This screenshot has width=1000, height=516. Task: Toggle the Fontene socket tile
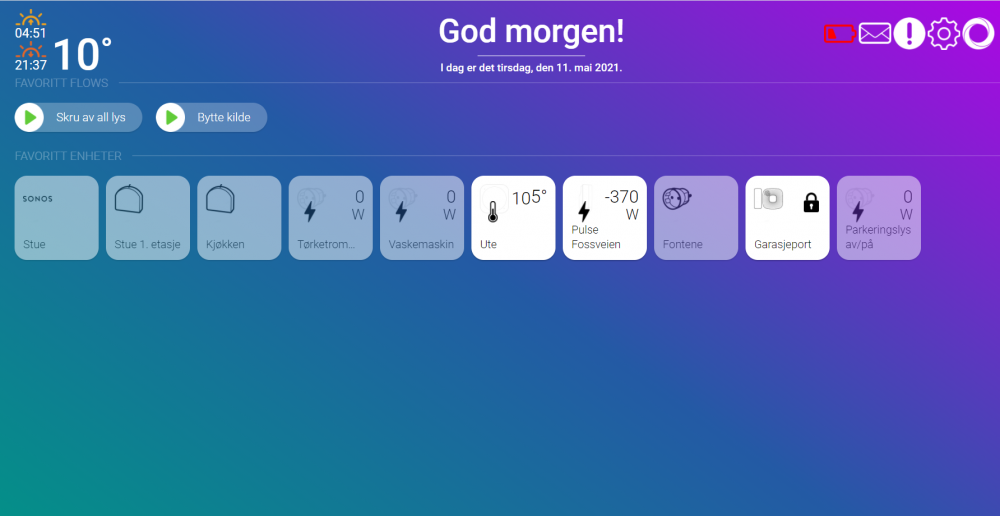coord(696,218)
